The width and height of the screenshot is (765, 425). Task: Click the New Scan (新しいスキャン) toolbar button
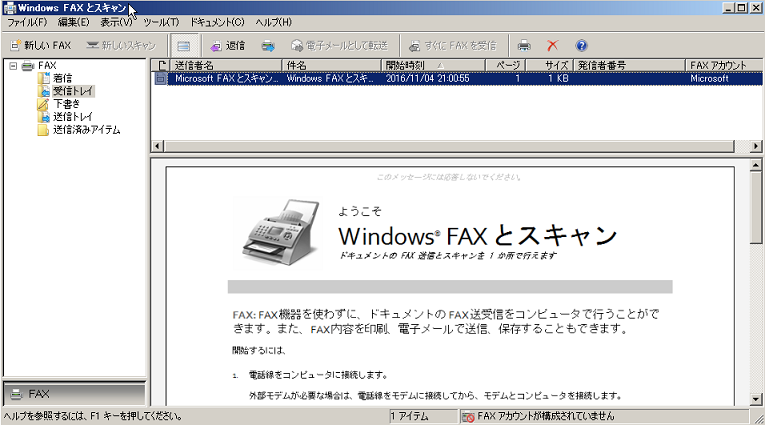click(121, 46)
